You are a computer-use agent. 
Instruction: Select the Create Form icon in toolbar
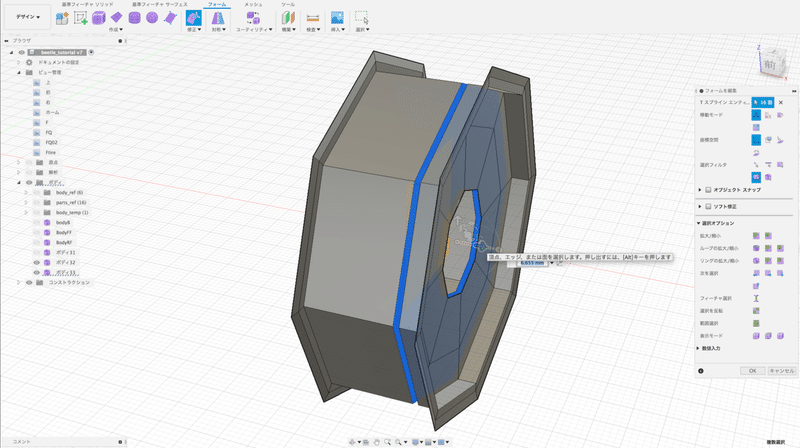[x=62, y=18]
